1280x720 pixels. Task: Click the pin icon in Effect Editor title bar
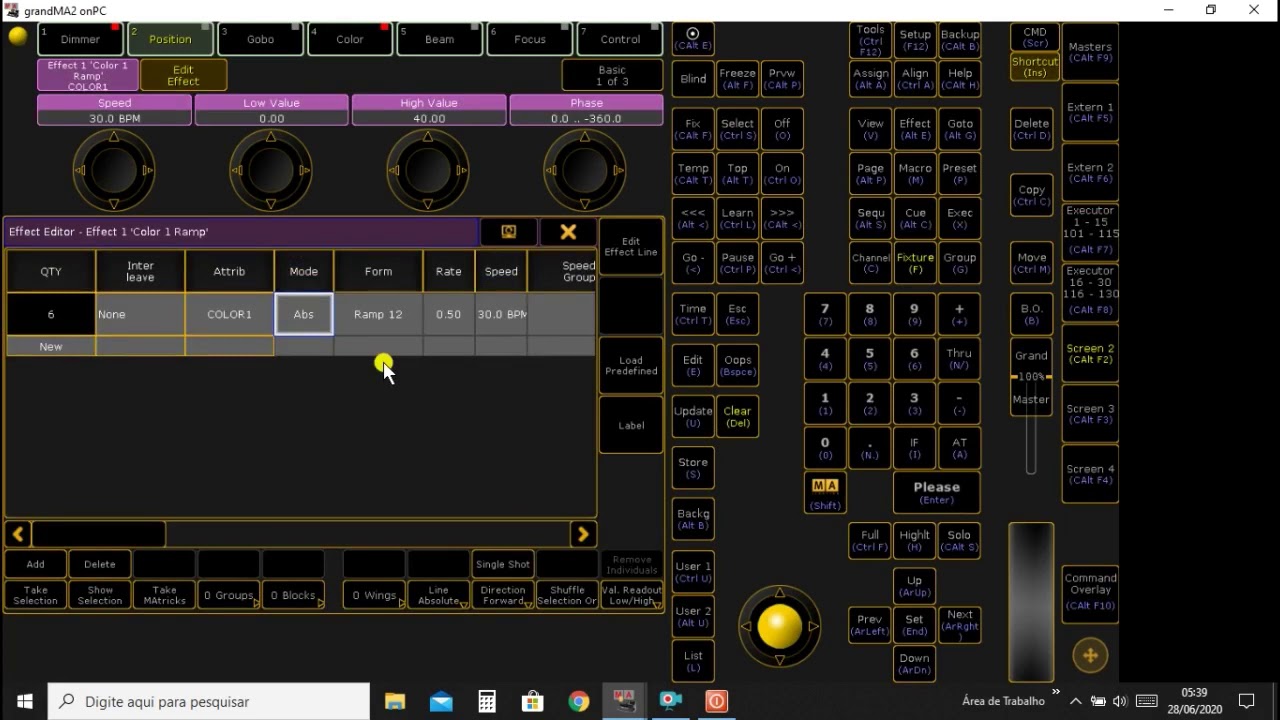(x=508, y=232)
